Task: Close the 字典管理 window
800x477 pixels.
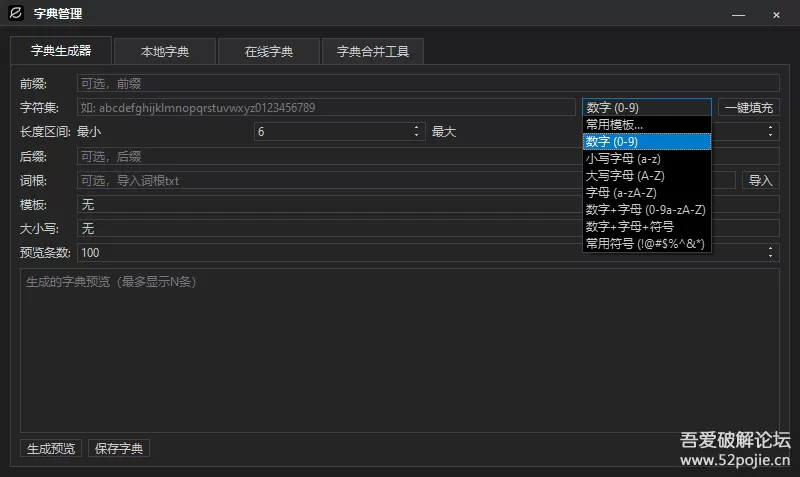Action: coord(776,15)
